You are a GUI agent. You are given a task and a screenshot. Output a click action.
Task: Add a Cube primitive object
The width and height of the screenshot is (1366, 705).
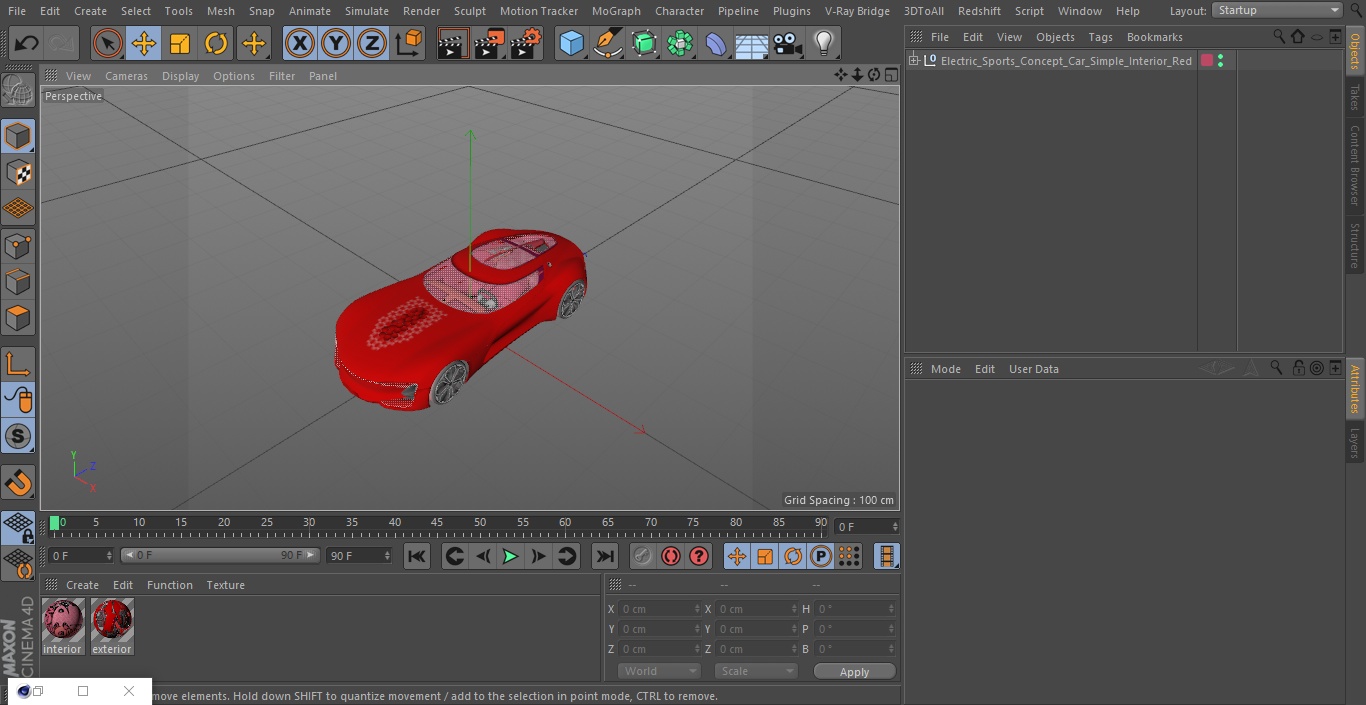pyautogui.click(x=571, y=43)
